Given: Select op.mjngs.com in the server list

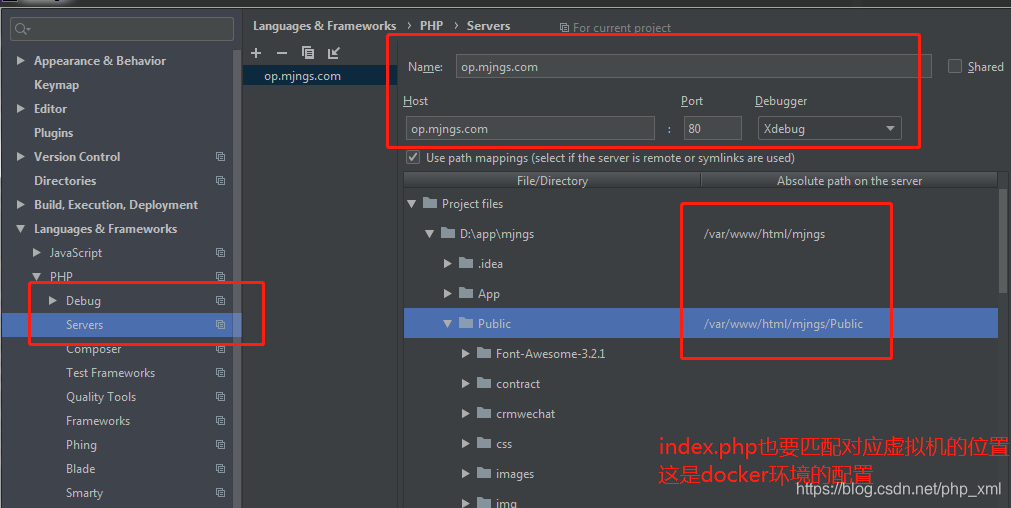Looking at the screenshot, I should 302,76.
